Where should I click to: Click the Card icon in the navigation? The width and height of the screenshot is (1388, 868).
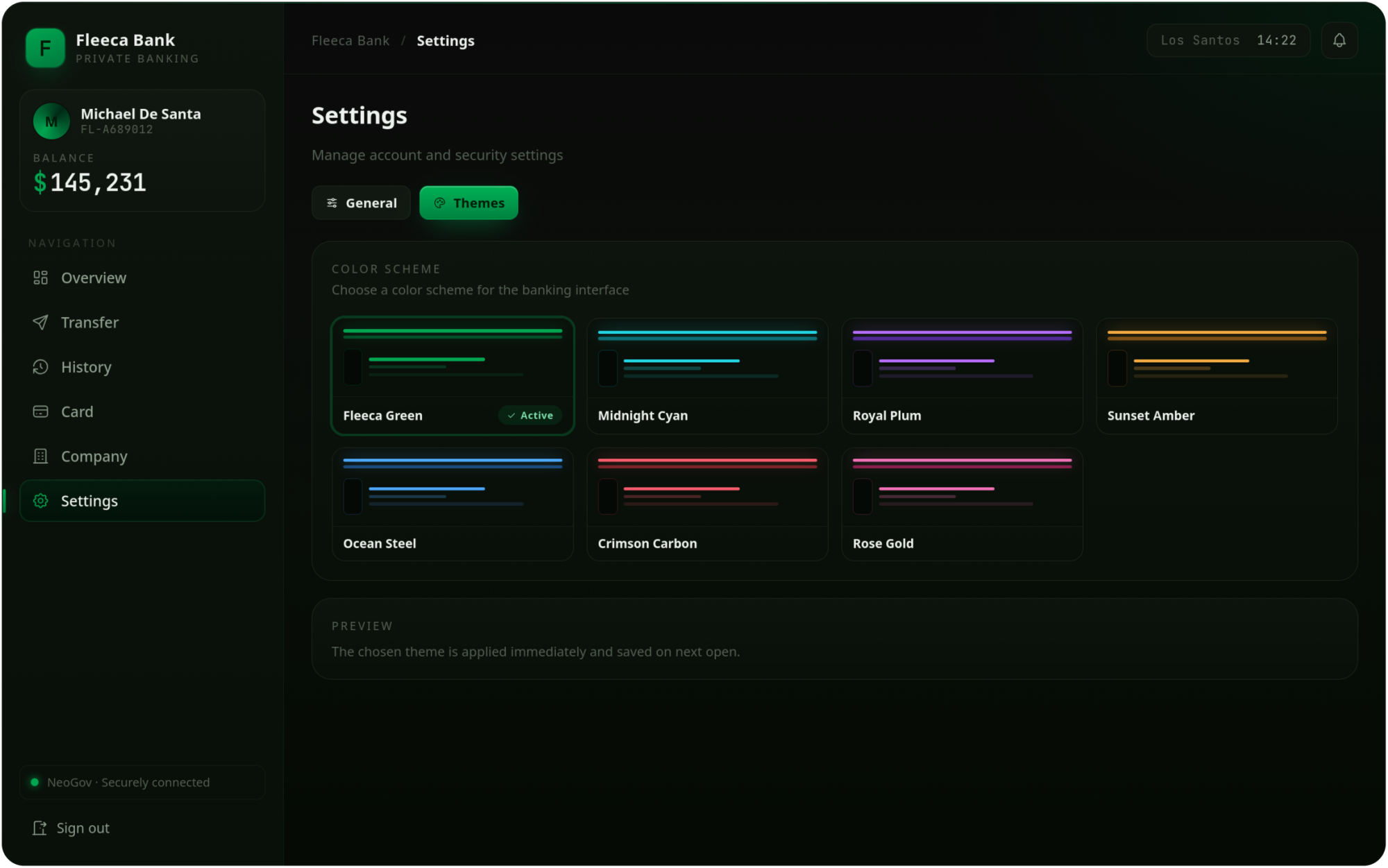click(x=40, y=411)
